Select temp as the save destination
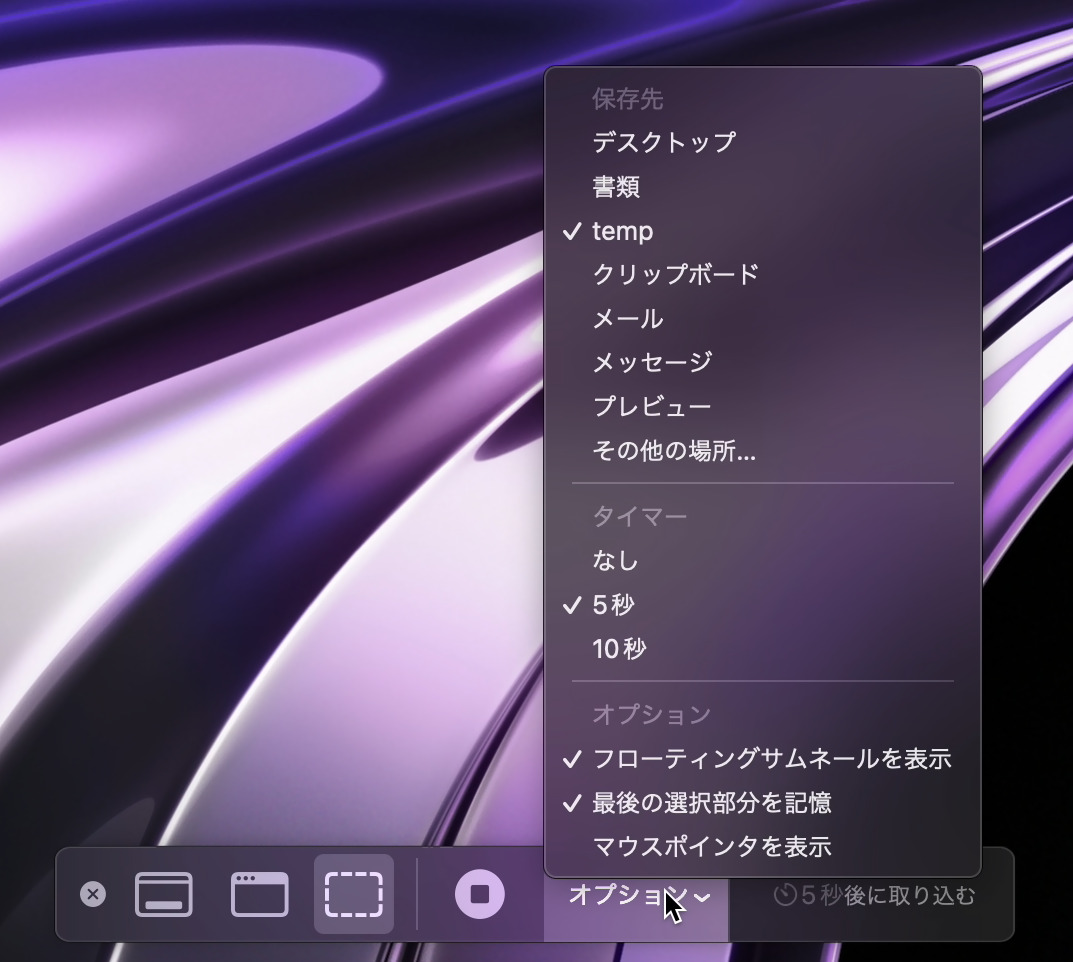 coord(623,232)
